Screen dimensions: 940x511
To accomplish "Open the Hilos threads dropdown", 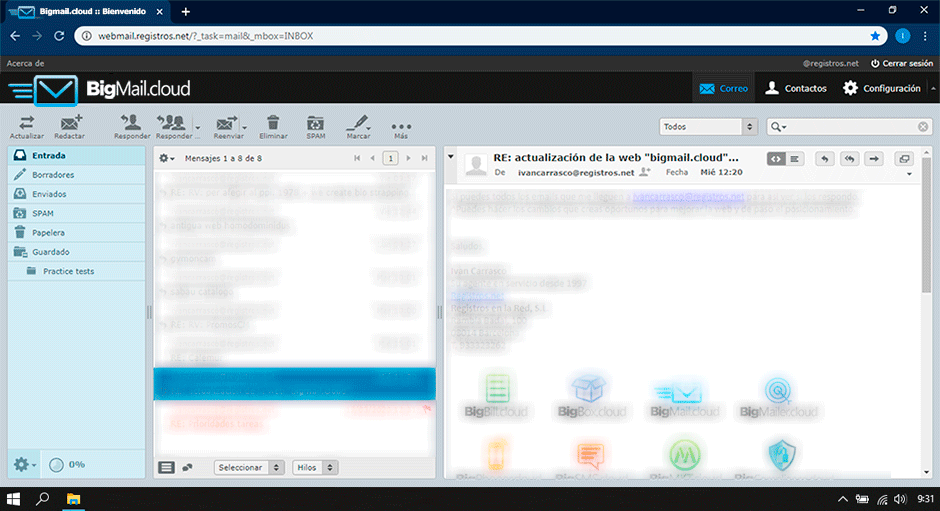I will pyautogui.click(x=315, y=467).
